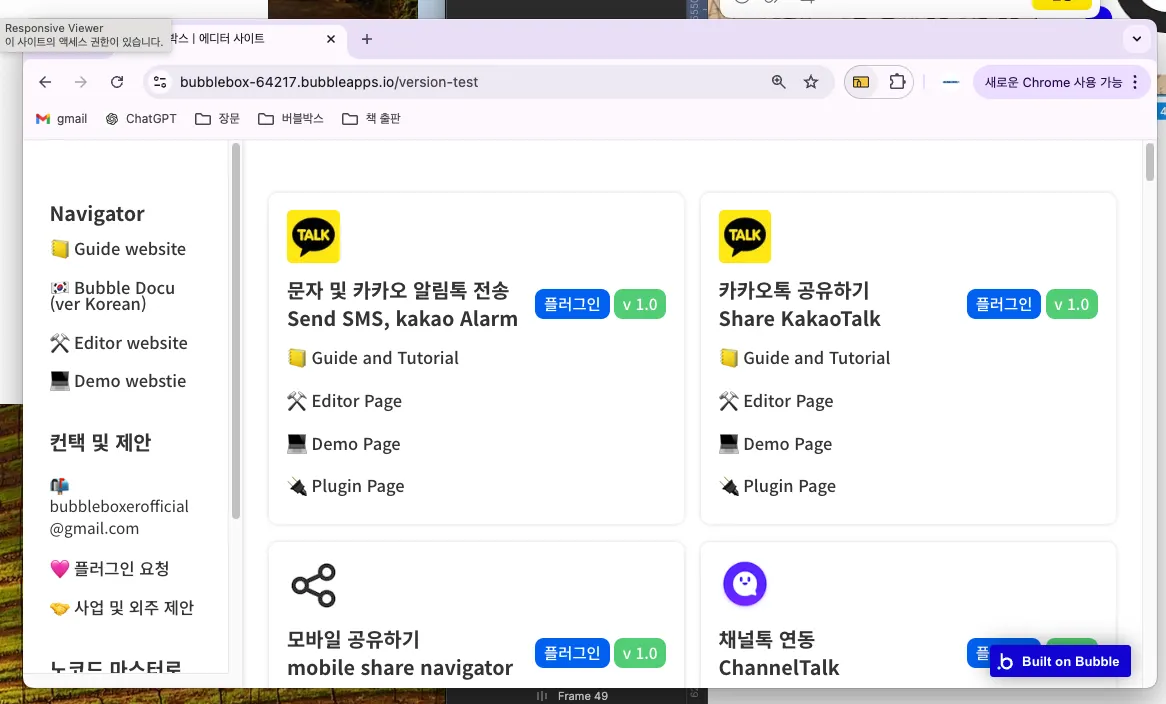1166x704 pixels.
Task: Expand the tab search chevron
Action: (x=1136, y=39)
